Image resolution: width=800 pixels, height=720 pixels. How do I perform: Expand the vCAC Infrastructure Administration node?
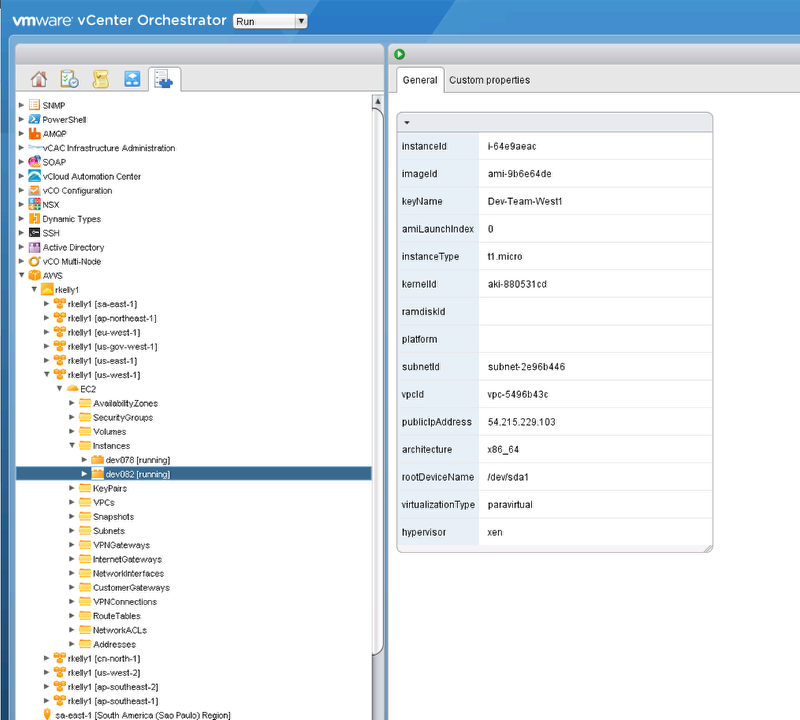[x=21, y=148]
